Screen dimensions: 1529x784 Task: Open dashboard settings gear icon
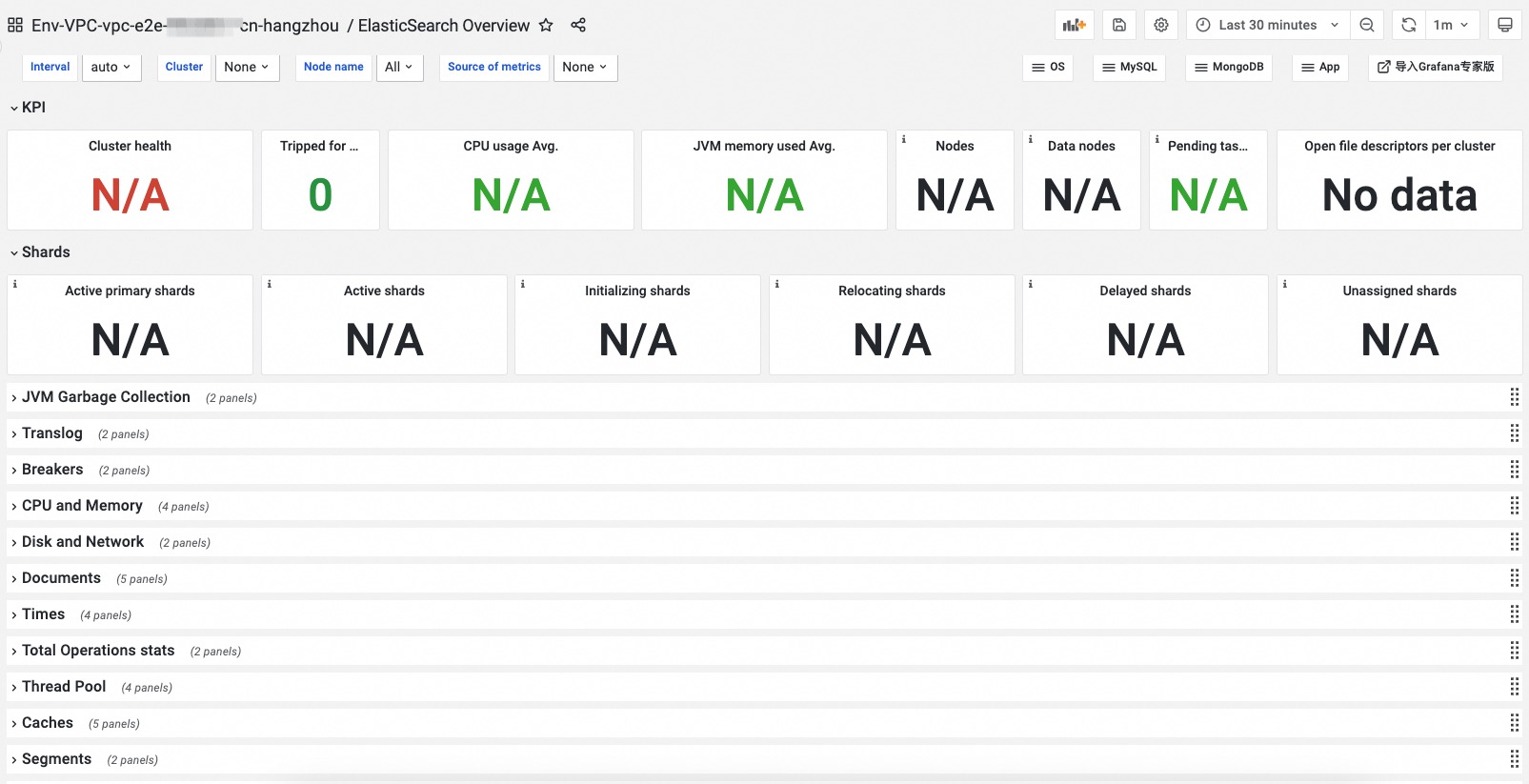pos(1161,25)
